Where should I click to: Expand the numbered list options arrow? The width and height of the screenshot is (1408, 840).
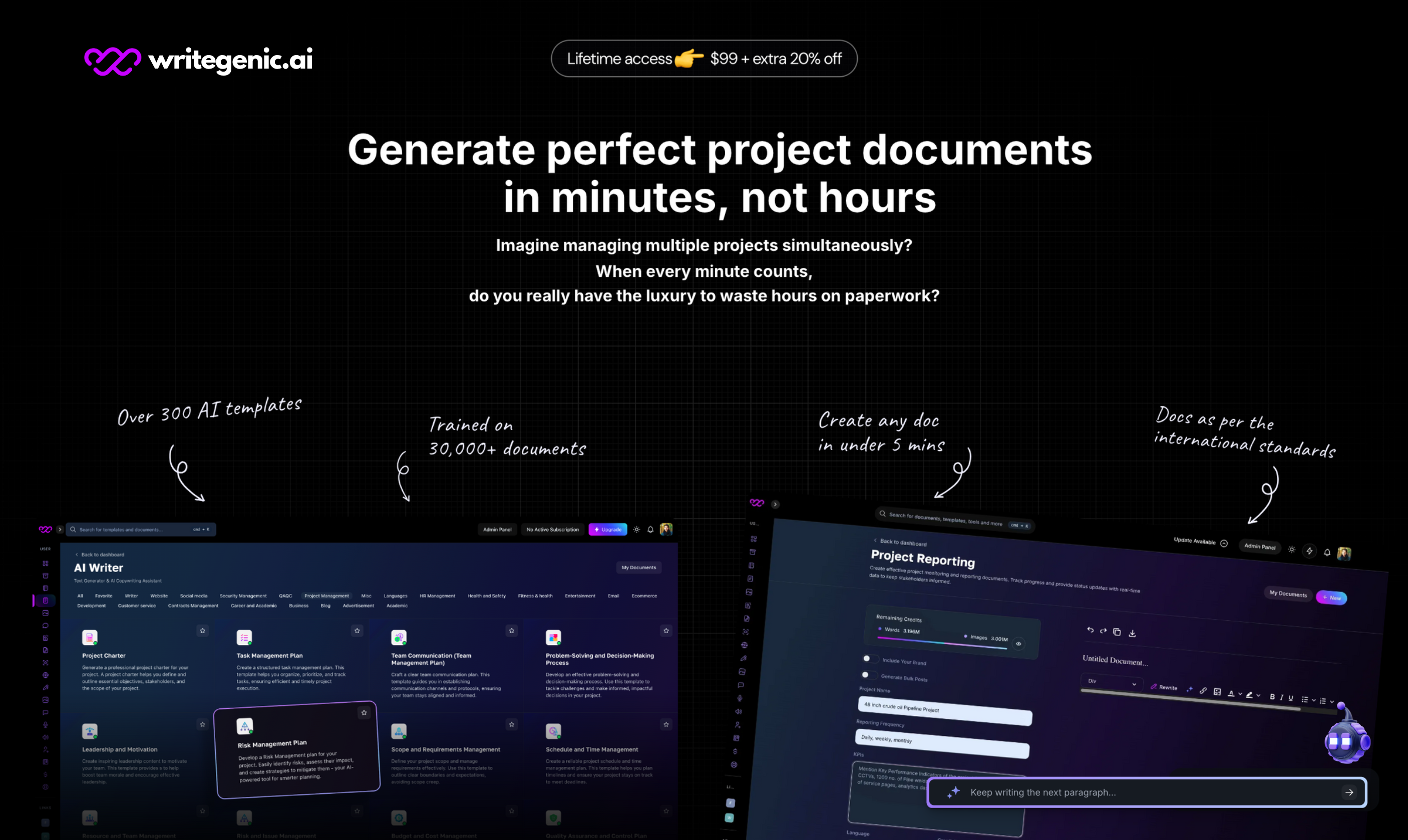coord(1331,702)
